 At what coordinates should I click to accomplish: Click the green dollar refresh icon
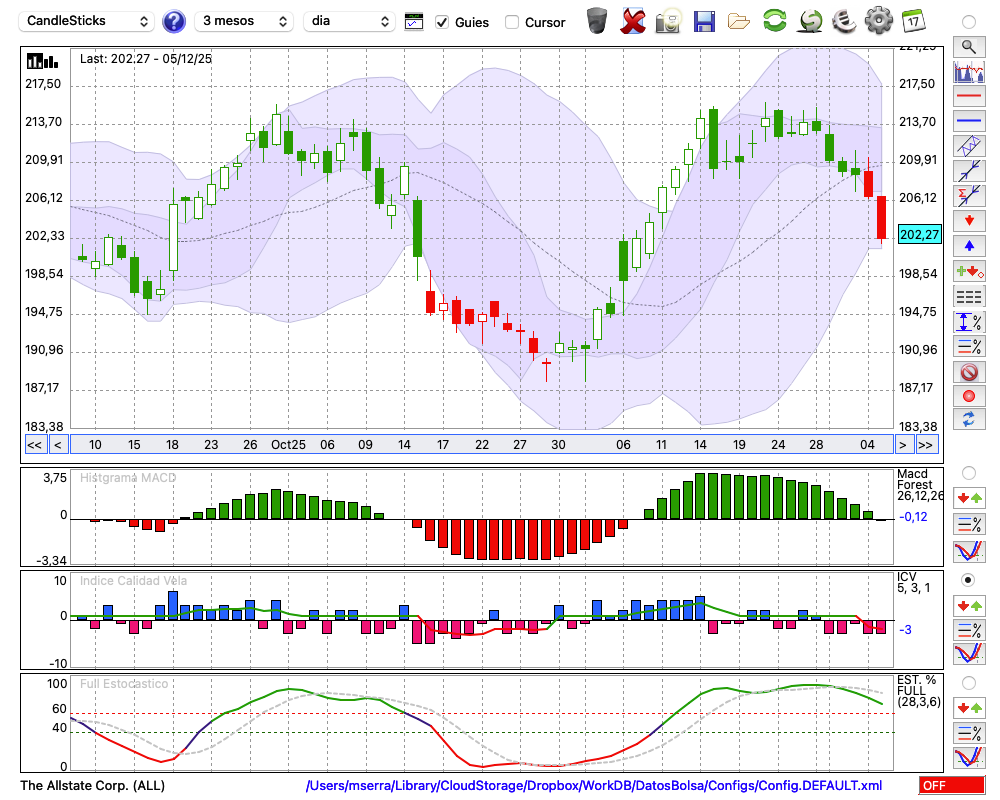pos(810,21)
